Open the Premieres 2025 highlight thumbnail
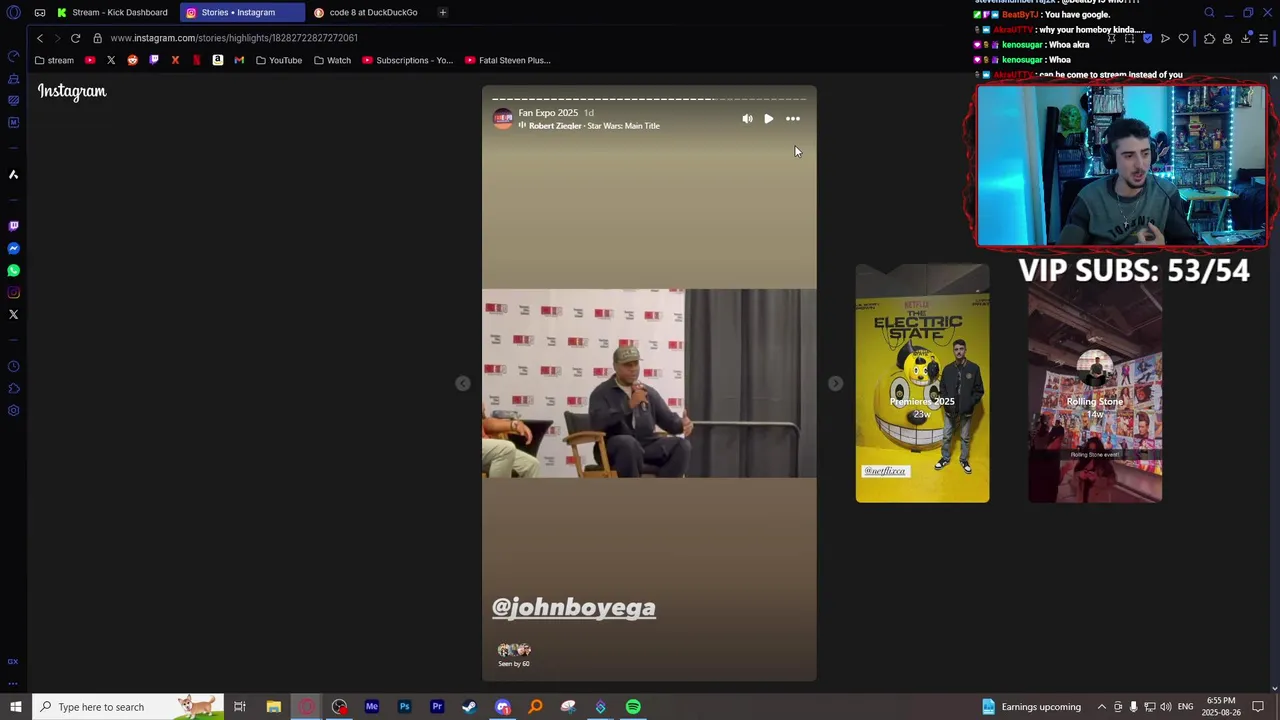This screenshot has width=1280, height=720. coord(922,383)
